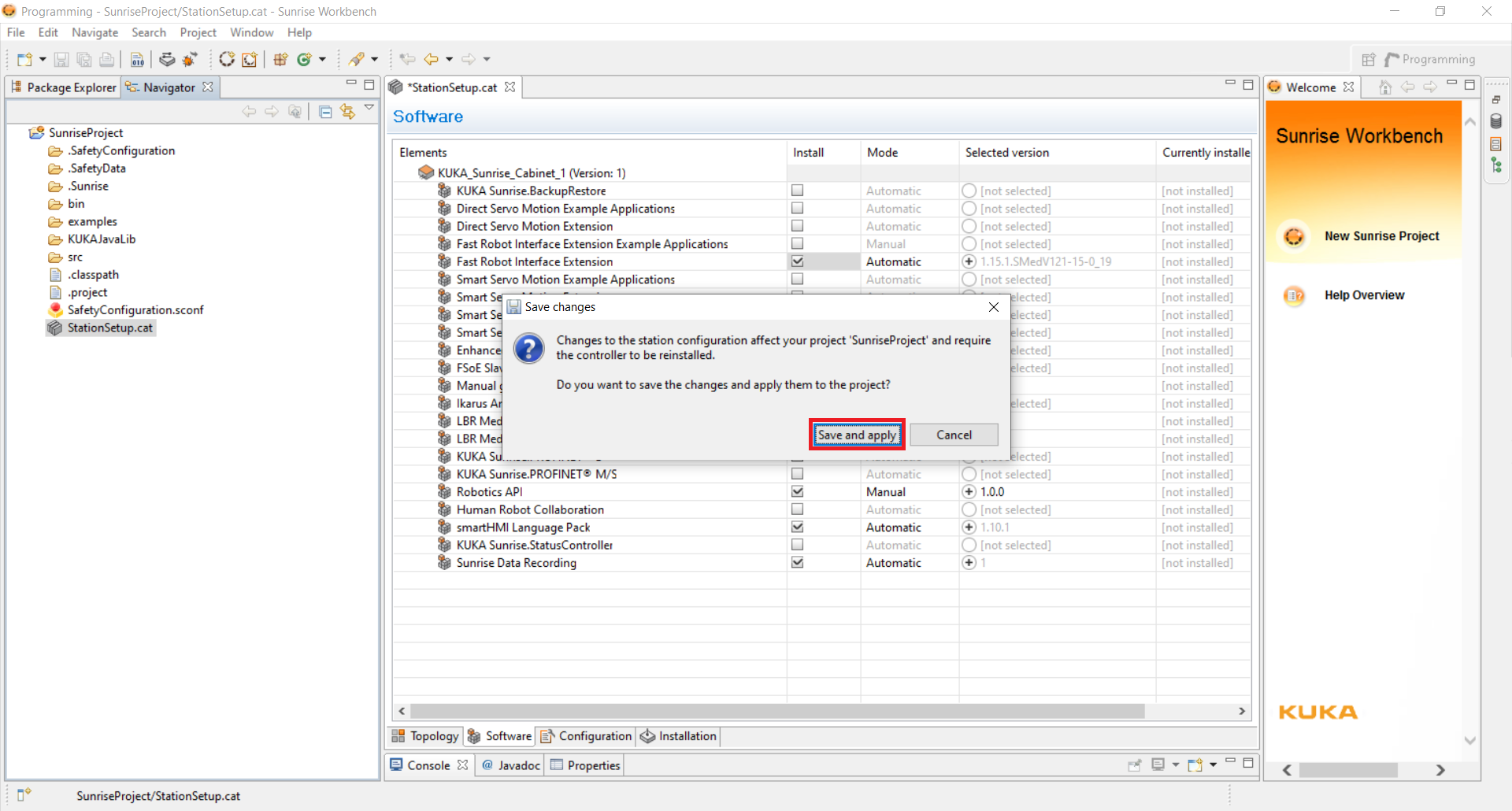This screenshot has height=811, width=1512.
Task: Open the Forward history dropdown arrow
Action: [x=487, y=59]
